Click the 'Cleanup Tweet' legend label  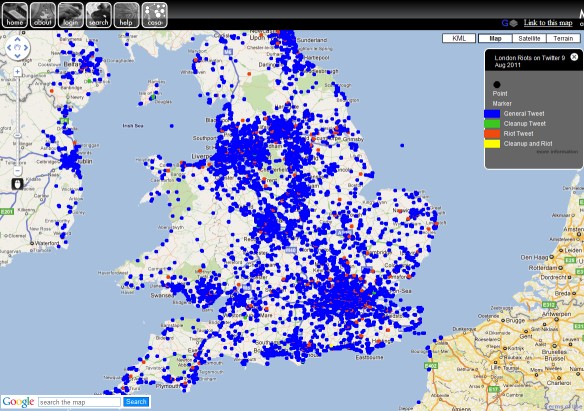click(524, 124)
